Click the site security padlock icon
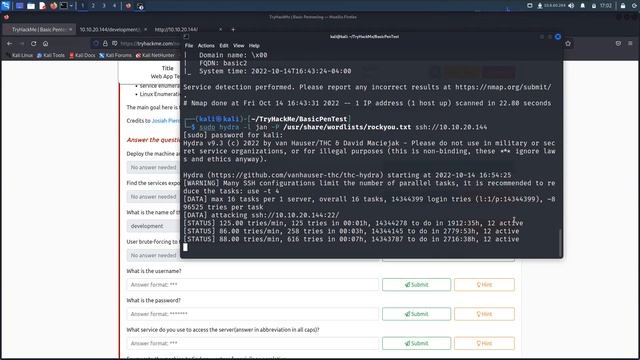The image size is (640, 360). 105,43
